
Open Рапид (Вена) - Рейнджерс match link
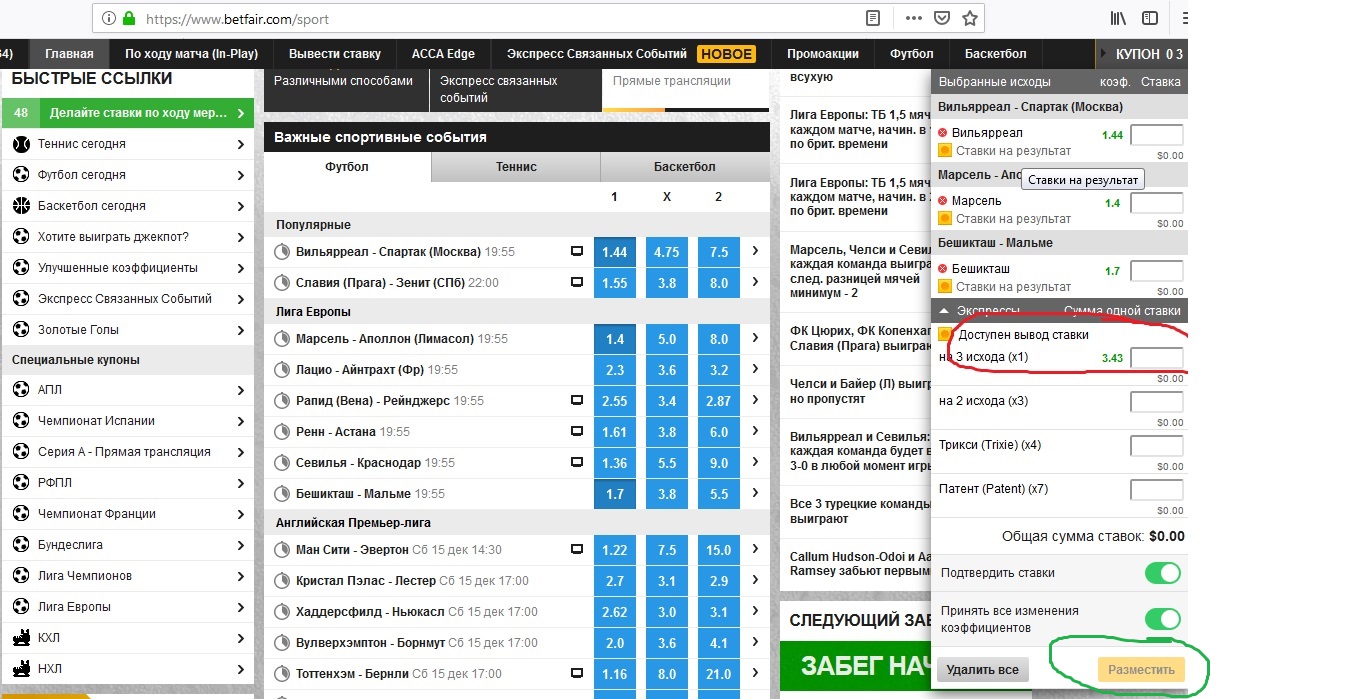(373, 401)
